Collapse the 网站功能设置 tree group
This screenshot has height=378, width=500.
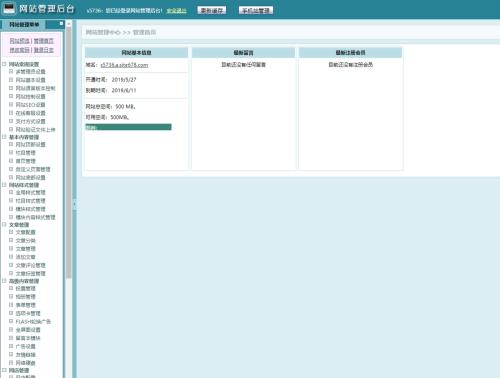pyautogui.click(x=4, y=64)
